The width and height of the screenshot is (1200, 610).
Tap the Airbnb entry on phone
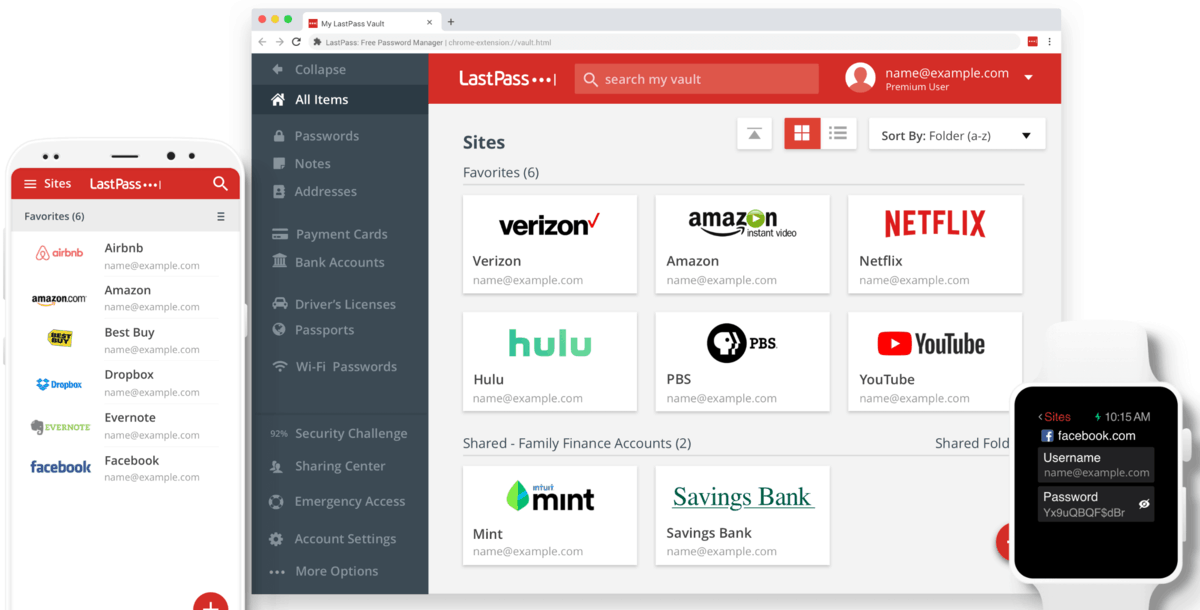point(125,254)
